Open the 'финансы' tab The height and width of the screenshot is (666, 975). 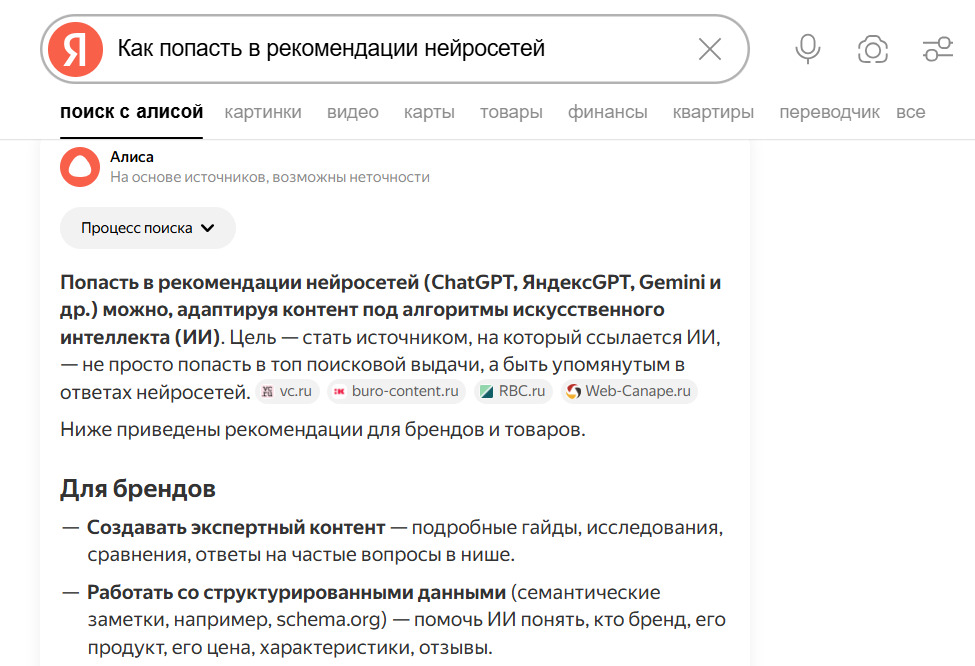608,112
